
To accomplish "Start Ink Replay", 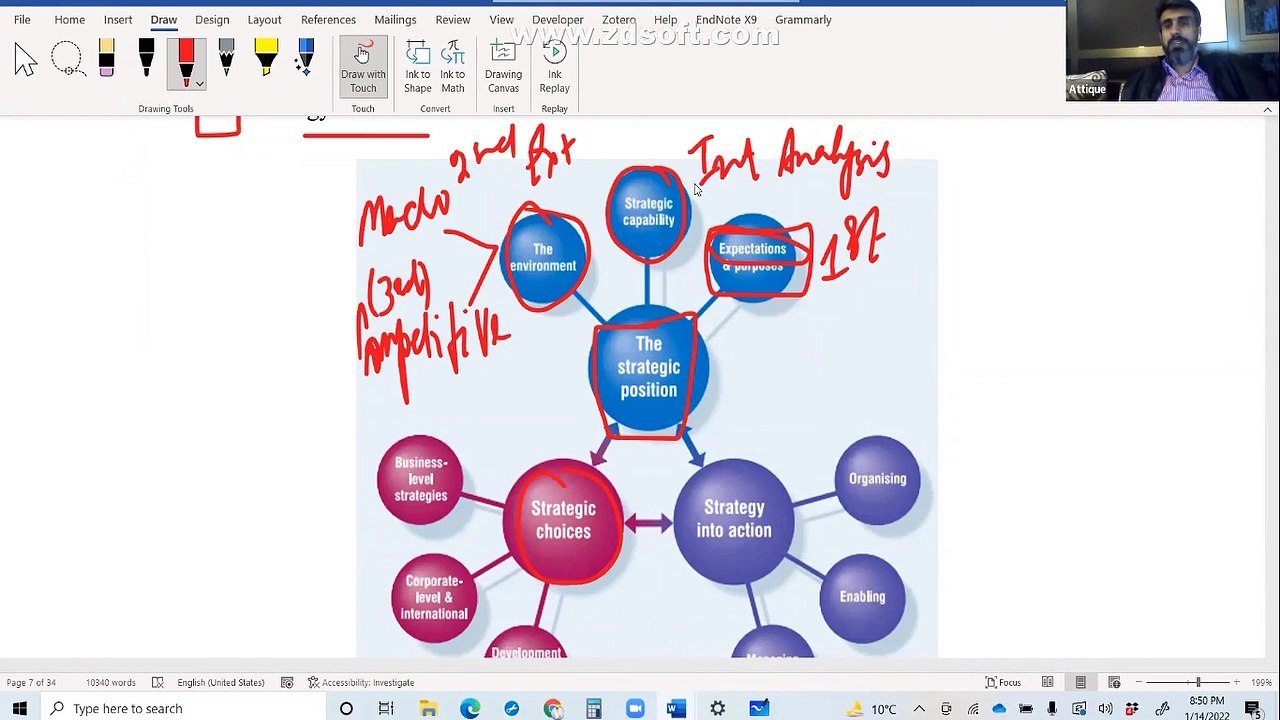I will click(x=554, y=67).
